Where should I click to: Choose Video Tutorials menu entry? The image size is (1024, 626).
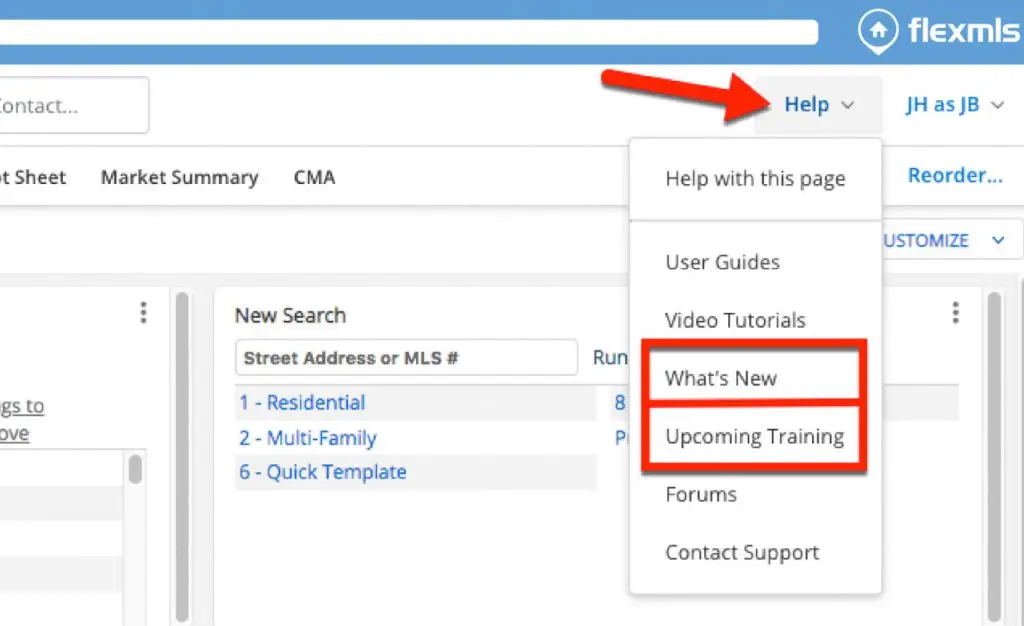tap(735, 320)
